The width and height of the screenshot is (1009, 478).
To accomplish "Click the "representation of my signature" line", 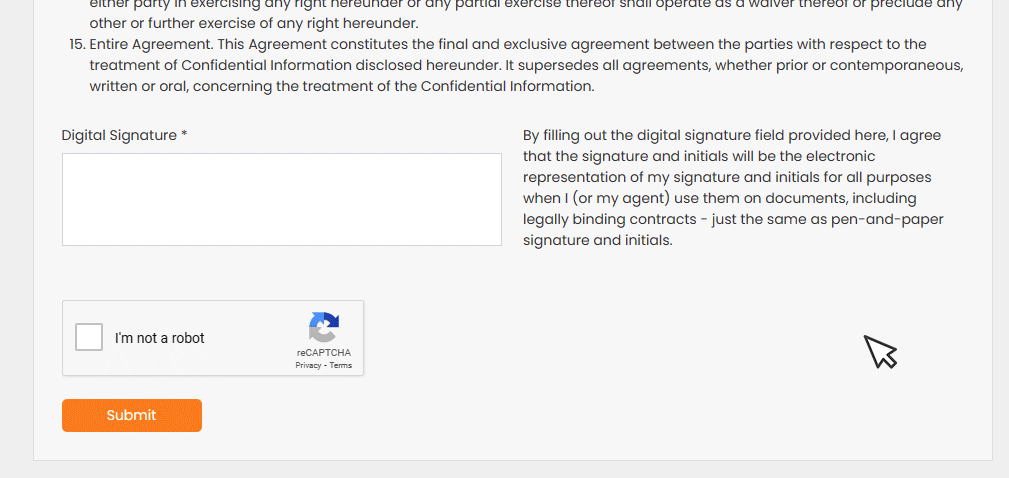I will [727, 178].
